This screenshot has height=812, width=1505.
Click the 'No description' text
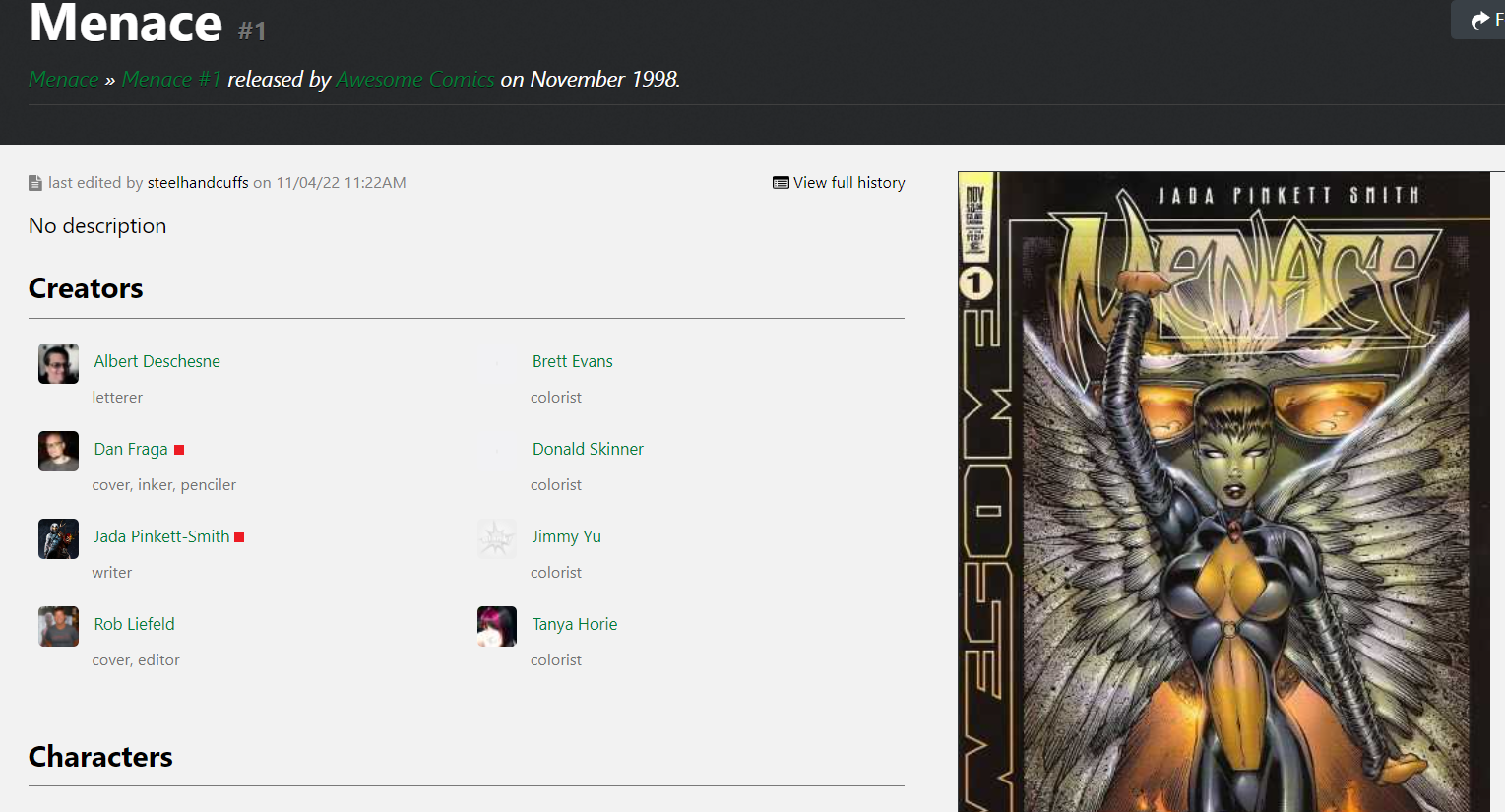click(97, 225)
